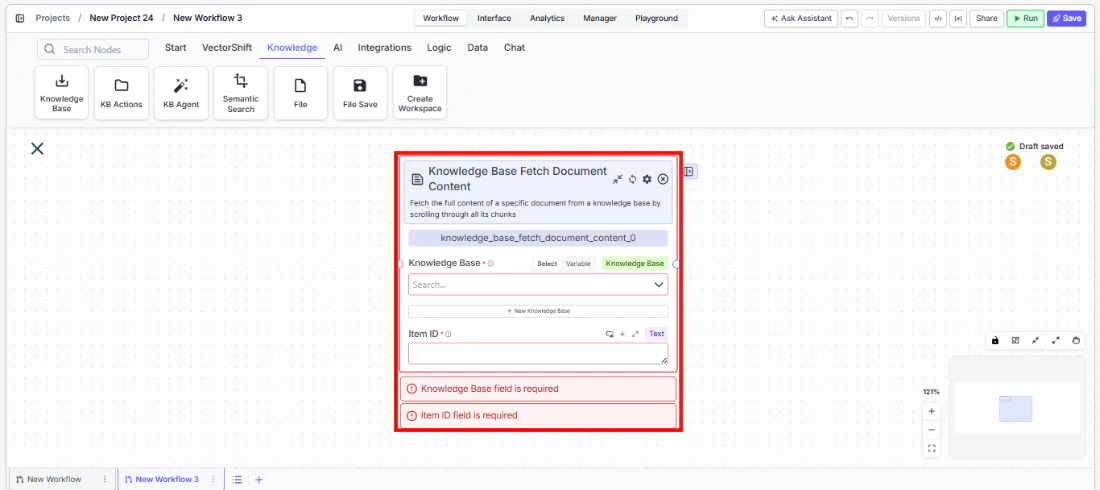Collapse the Fetch Document Content node

tap(617, 179)
